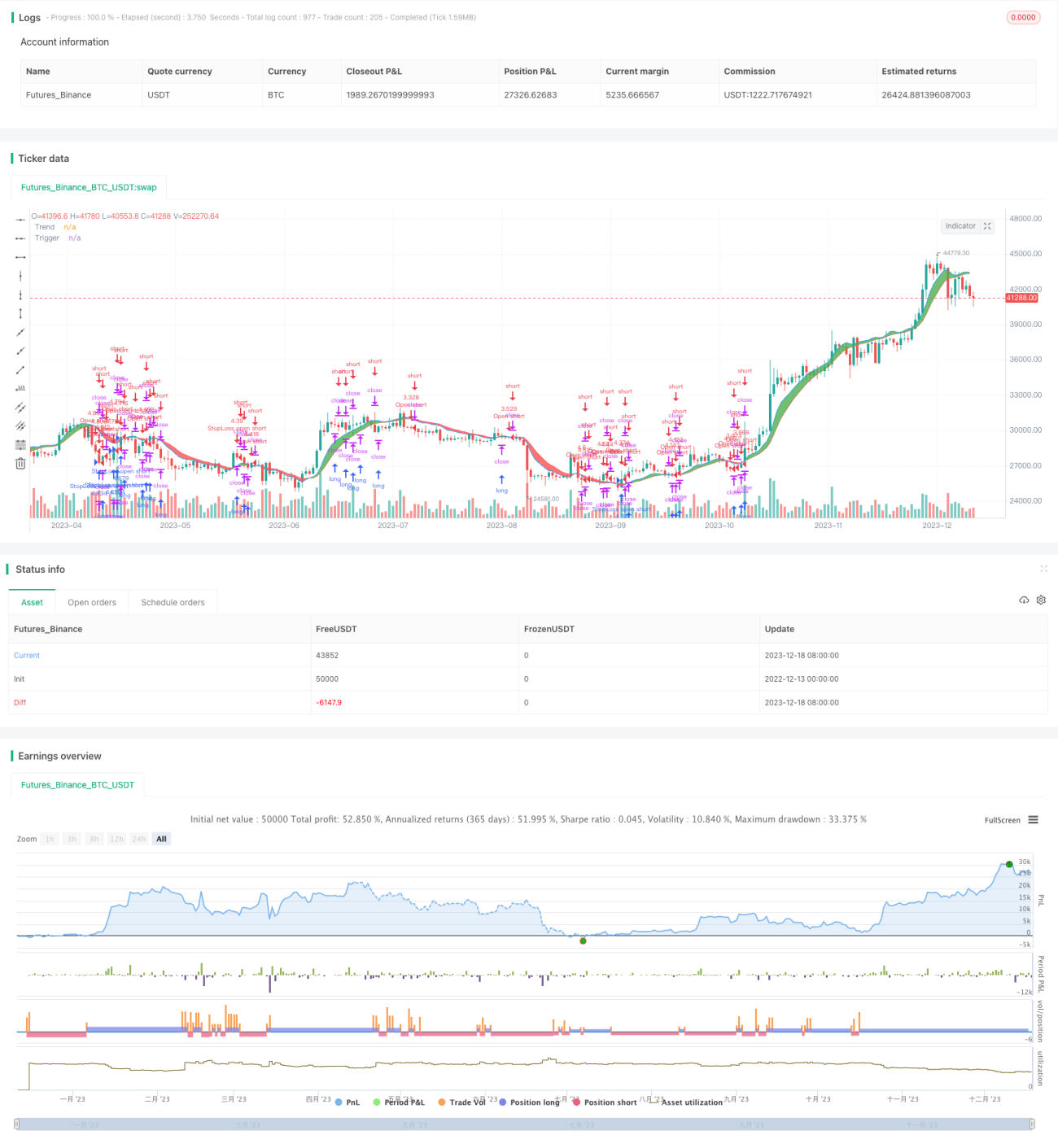Click the All zoom range button

click(x=161, y=839)
